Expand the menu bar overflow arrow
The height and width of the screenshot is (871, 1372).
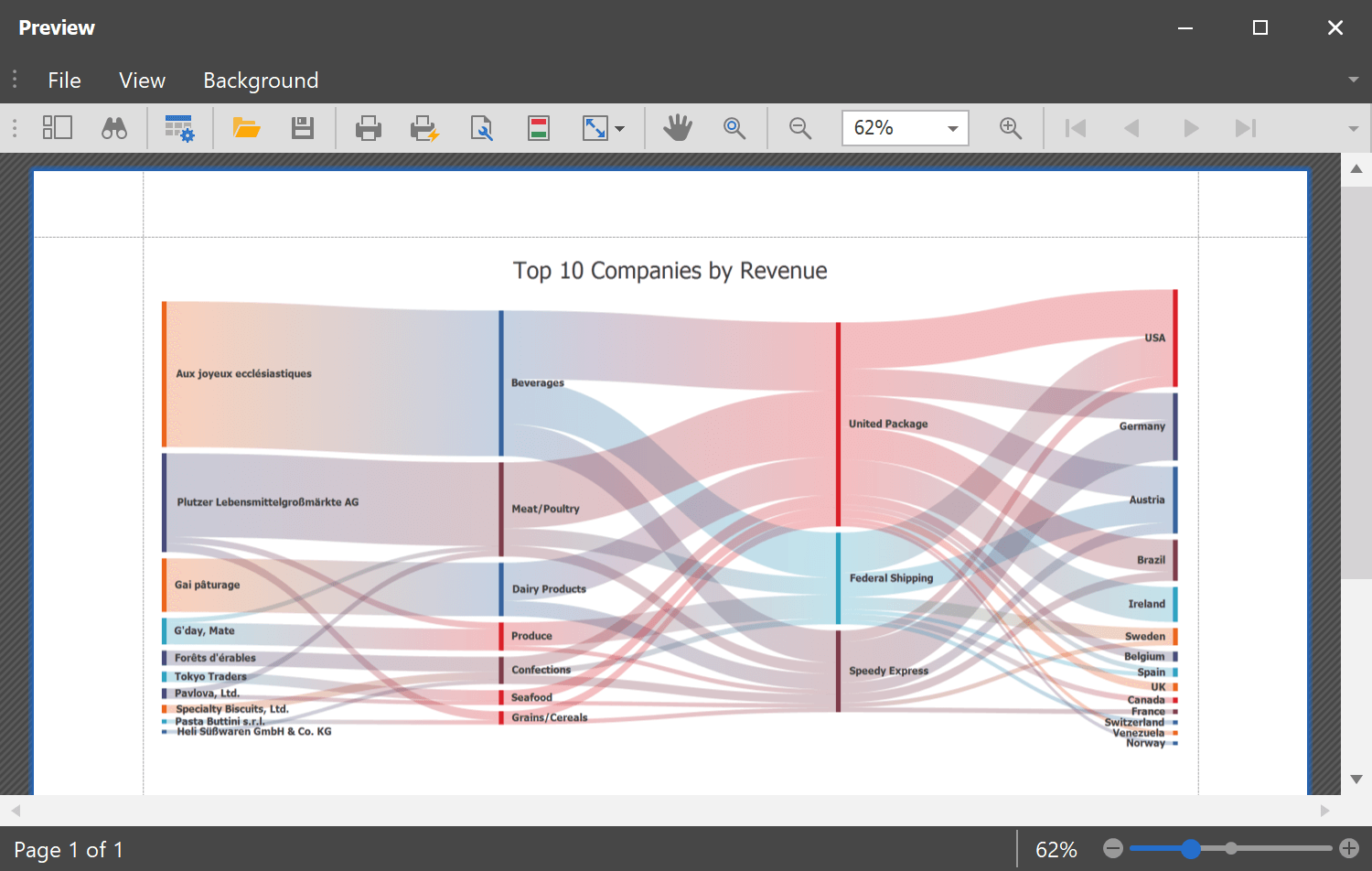pos(1353,81)
